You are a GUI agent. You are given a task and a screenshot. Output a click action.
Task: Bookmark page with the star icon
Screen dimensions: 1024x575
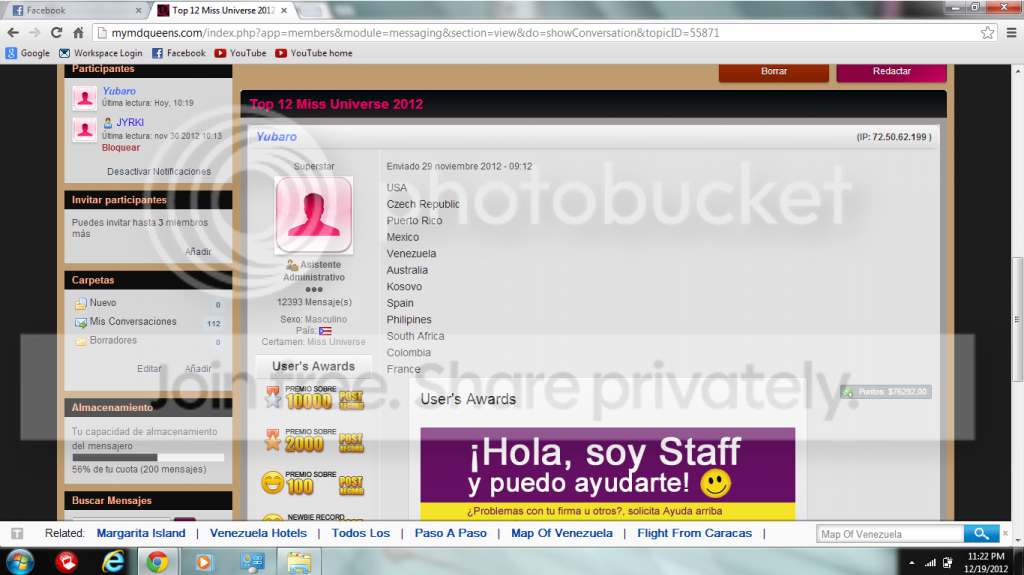[x=987, y=33]
